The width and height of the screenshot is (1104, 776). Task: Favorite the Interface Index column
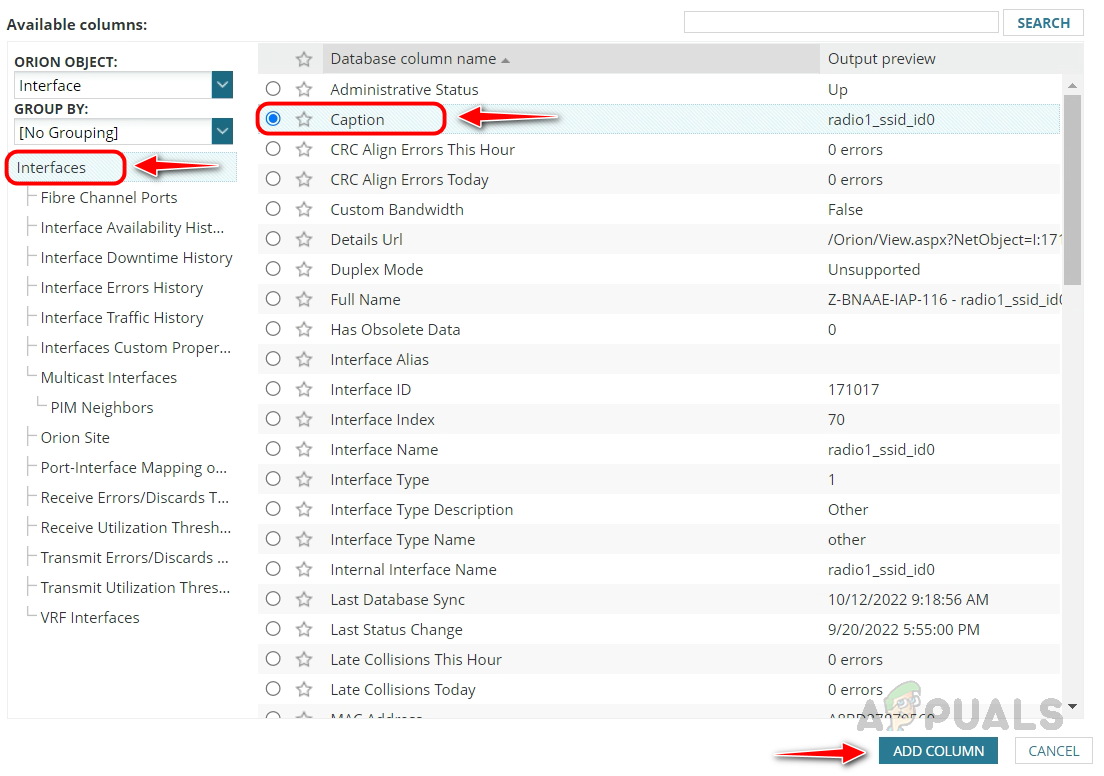click(x=303, y=419)
